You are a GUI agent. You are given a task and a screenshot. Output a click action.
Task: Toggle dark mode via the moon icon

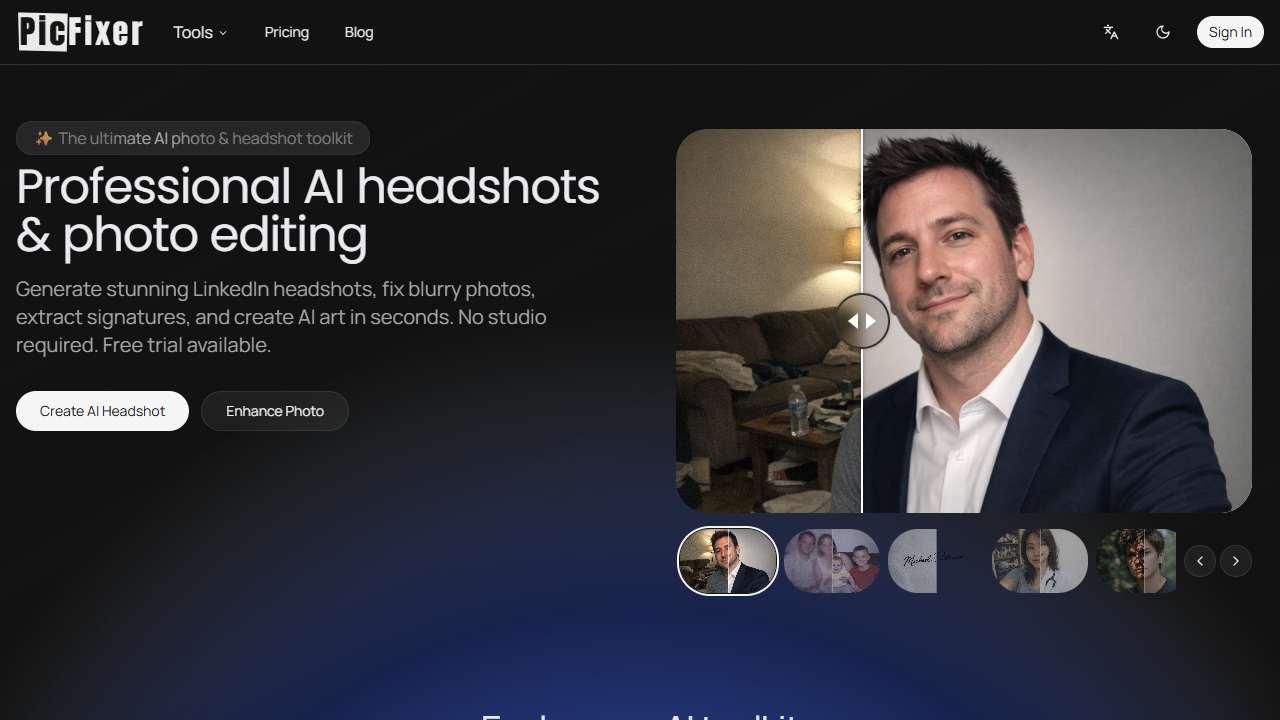pyautogui.click(x=1163, y=32)
